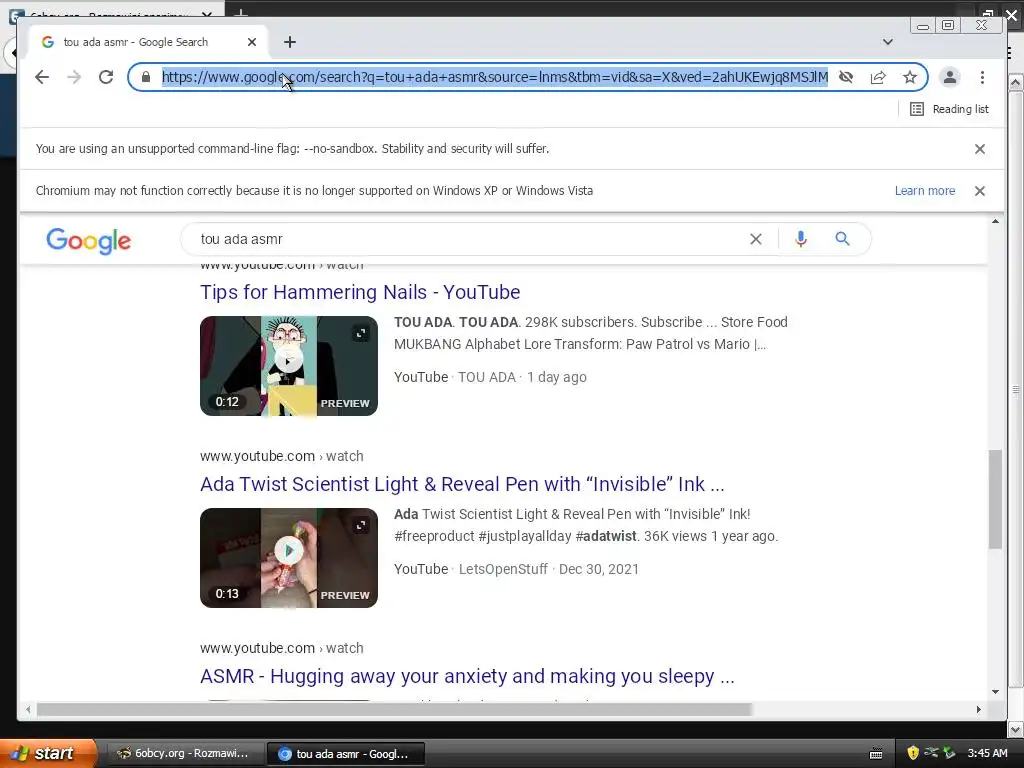Open the Chromium three-dot menu
Screen dimensions: 1024x768
(982, 77)
